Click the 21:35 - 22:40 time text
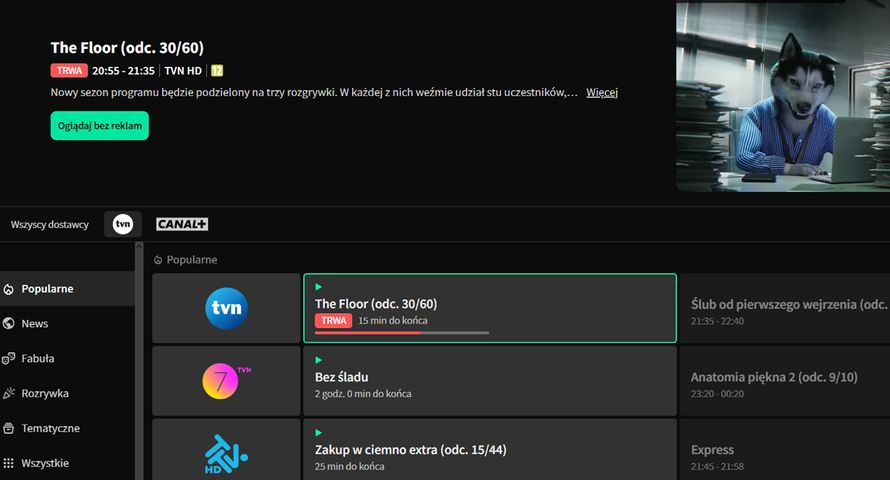890x480 pixels. pyautogui.click(x=717, y=321)
